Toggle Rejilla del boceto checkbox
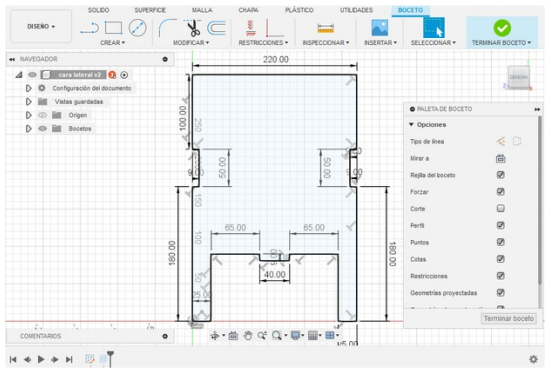 point(500,175)
